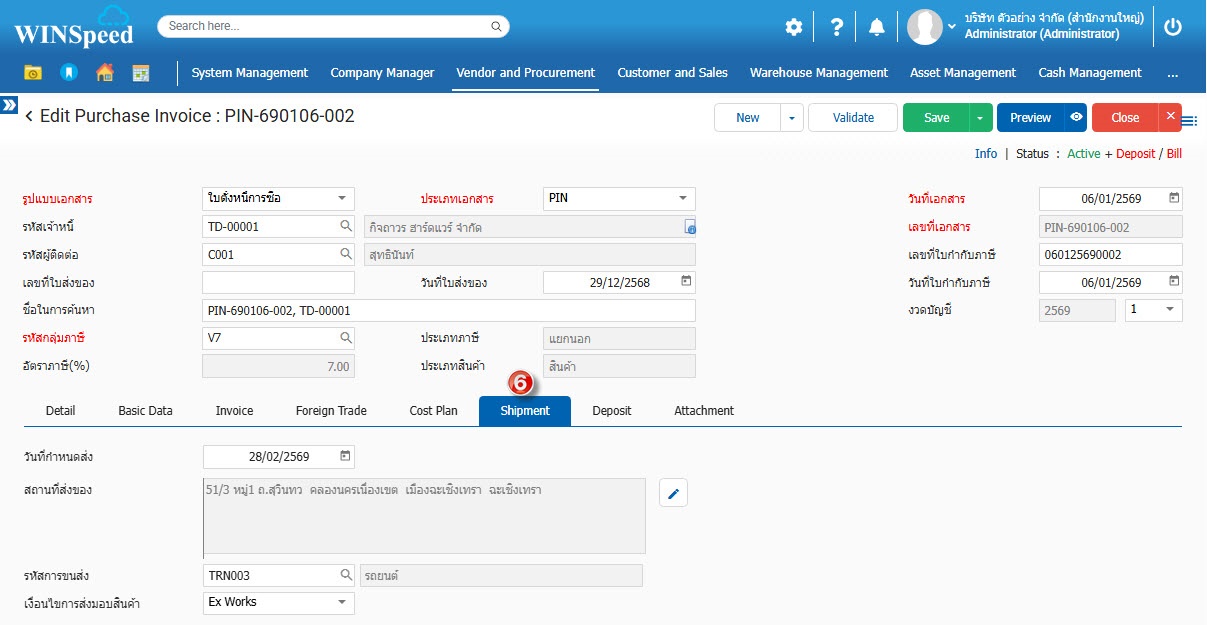Open the Warehouse Management menu
The width and height of the screenshot is (1207, 625).
[818, 73]
